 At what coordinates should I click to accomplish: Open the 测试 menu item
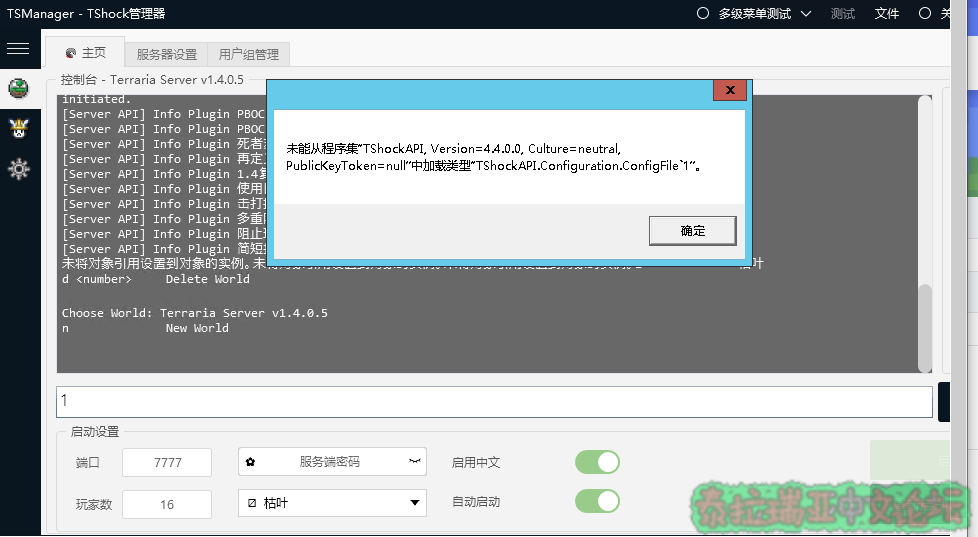point(843,14)
